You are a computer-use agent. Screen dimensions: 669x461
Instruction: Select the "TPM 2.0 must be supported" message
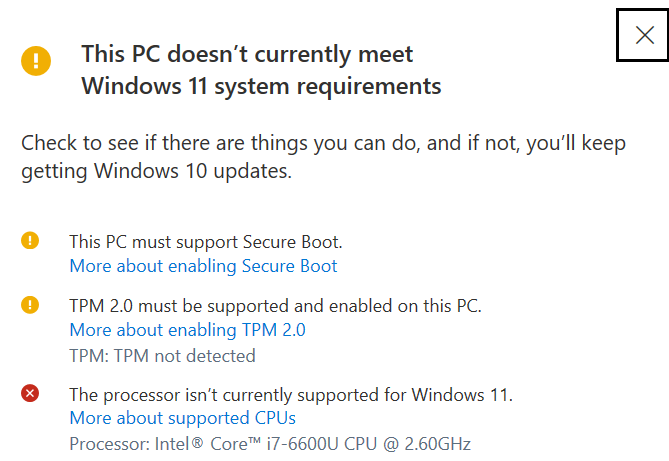point(275,306)
